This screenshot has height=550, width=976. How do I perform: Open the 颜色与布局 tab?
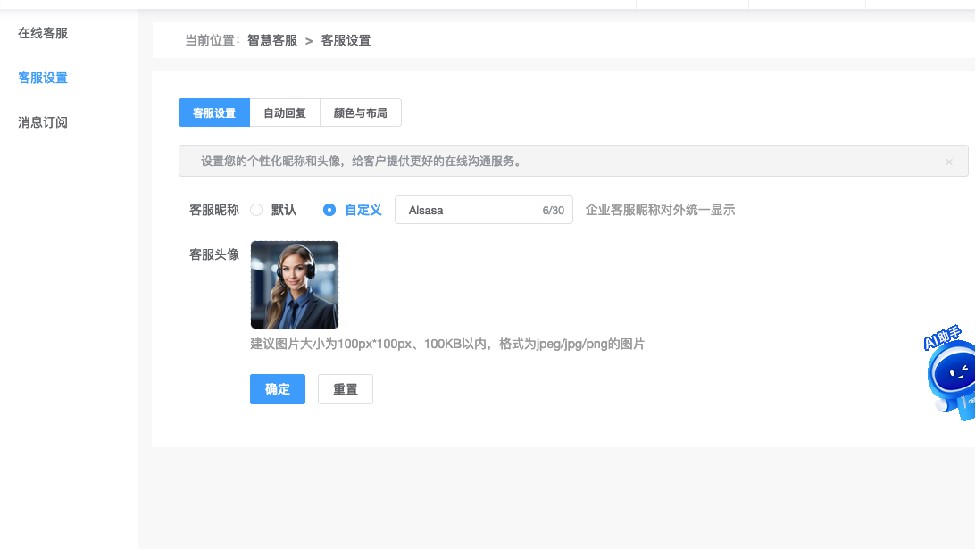click(360, 113)
